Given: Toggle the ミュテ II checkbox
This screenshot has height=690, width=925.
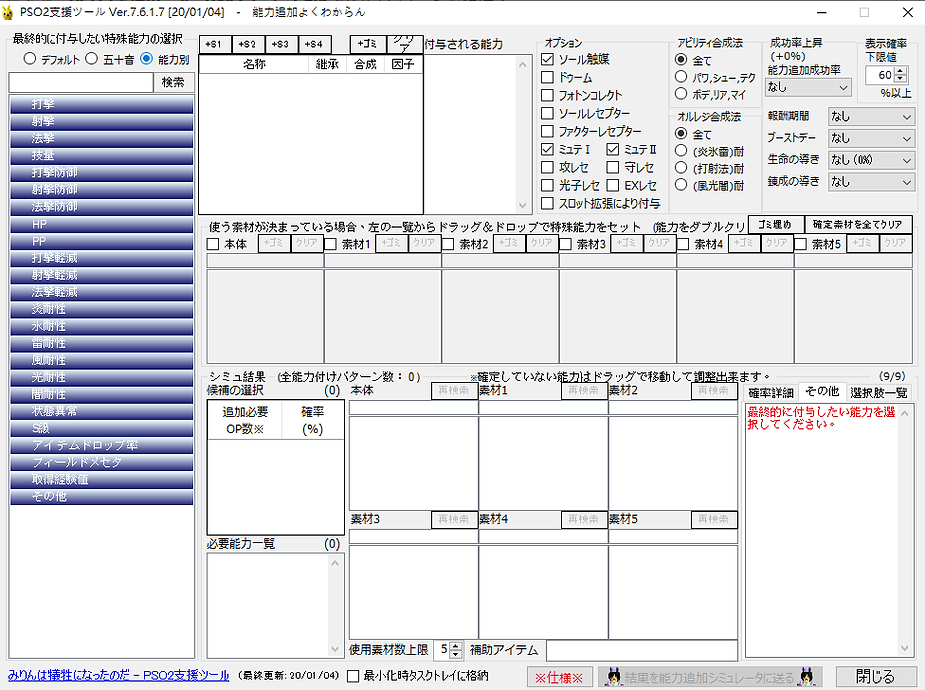Looking at the screenshot, I should point(613,150).
